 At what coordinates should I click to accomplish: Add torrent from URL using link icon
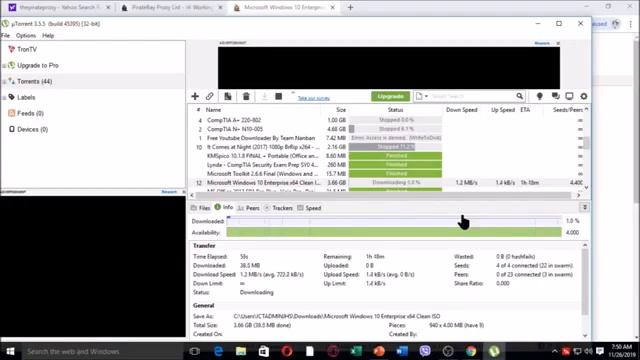click(x=209, y=96)
